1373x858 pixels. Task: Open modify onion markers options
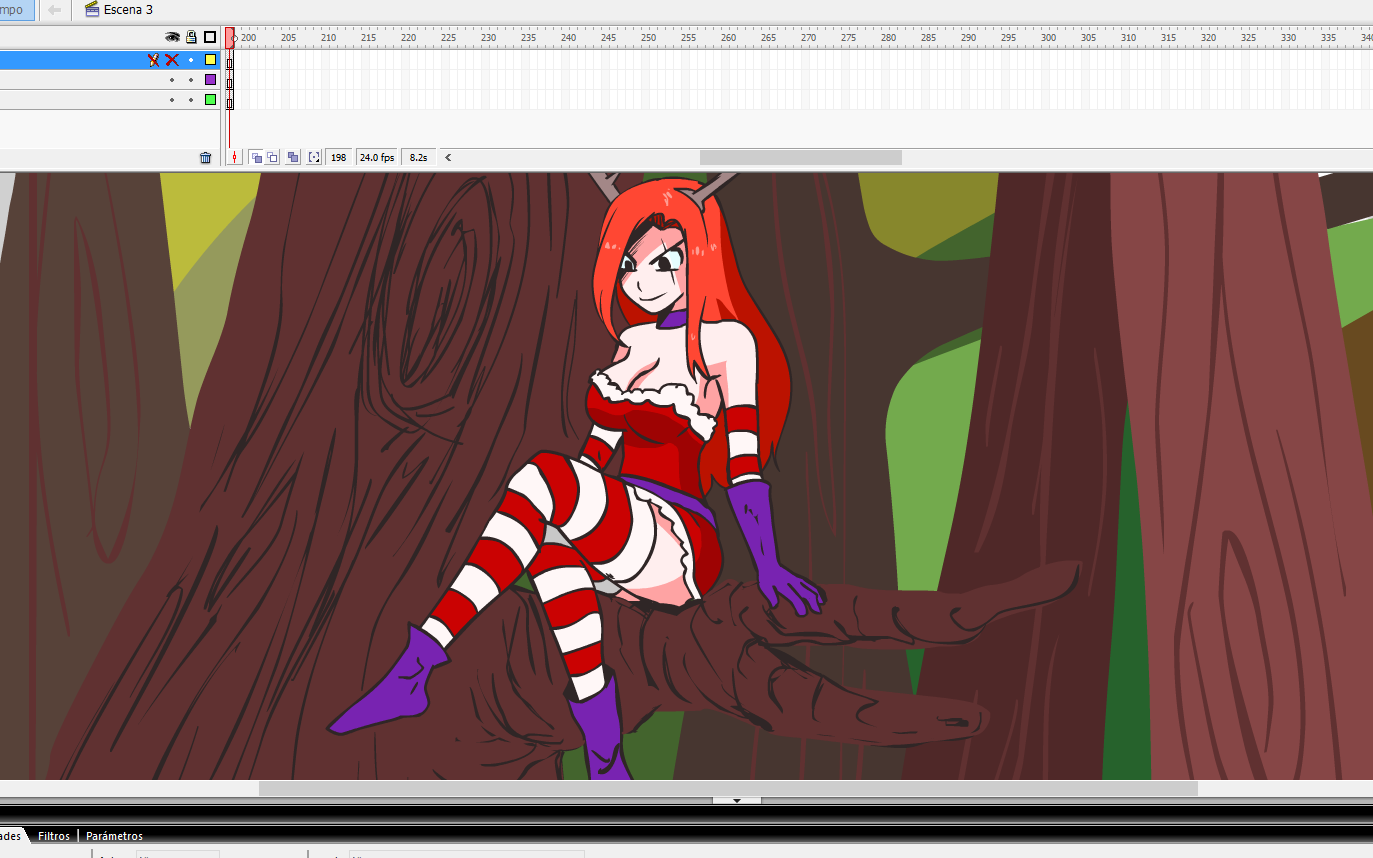[x=314, y=157]
